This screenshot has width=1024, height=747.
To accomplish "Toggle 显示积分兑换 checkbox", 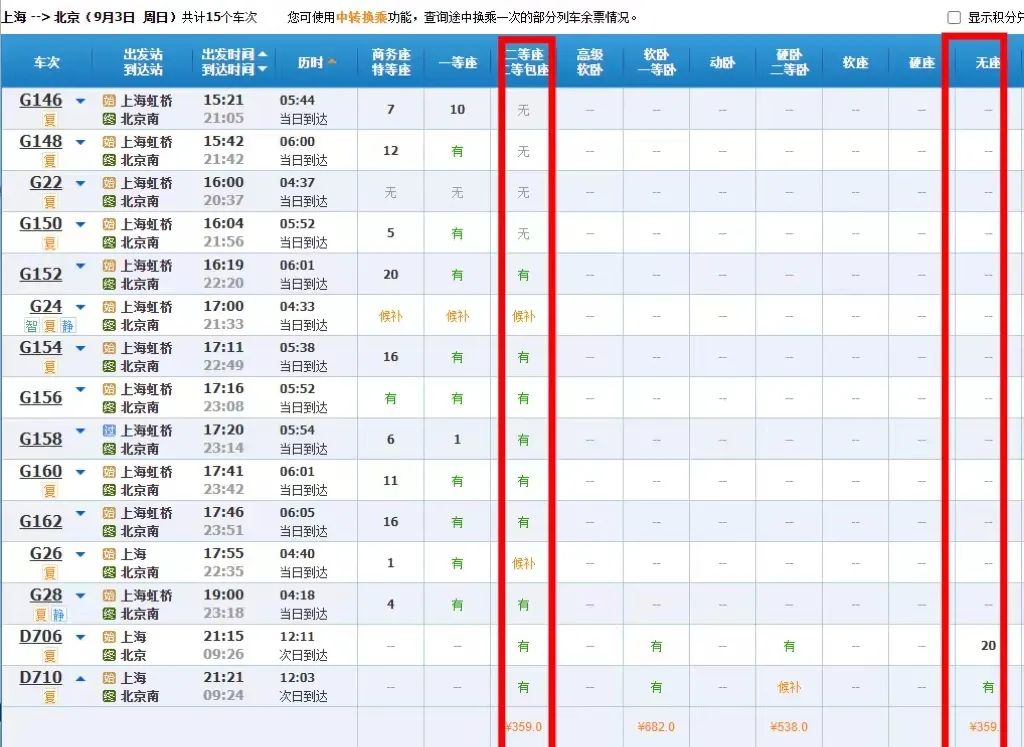I will pyautogui.click(x=954, y=18).
